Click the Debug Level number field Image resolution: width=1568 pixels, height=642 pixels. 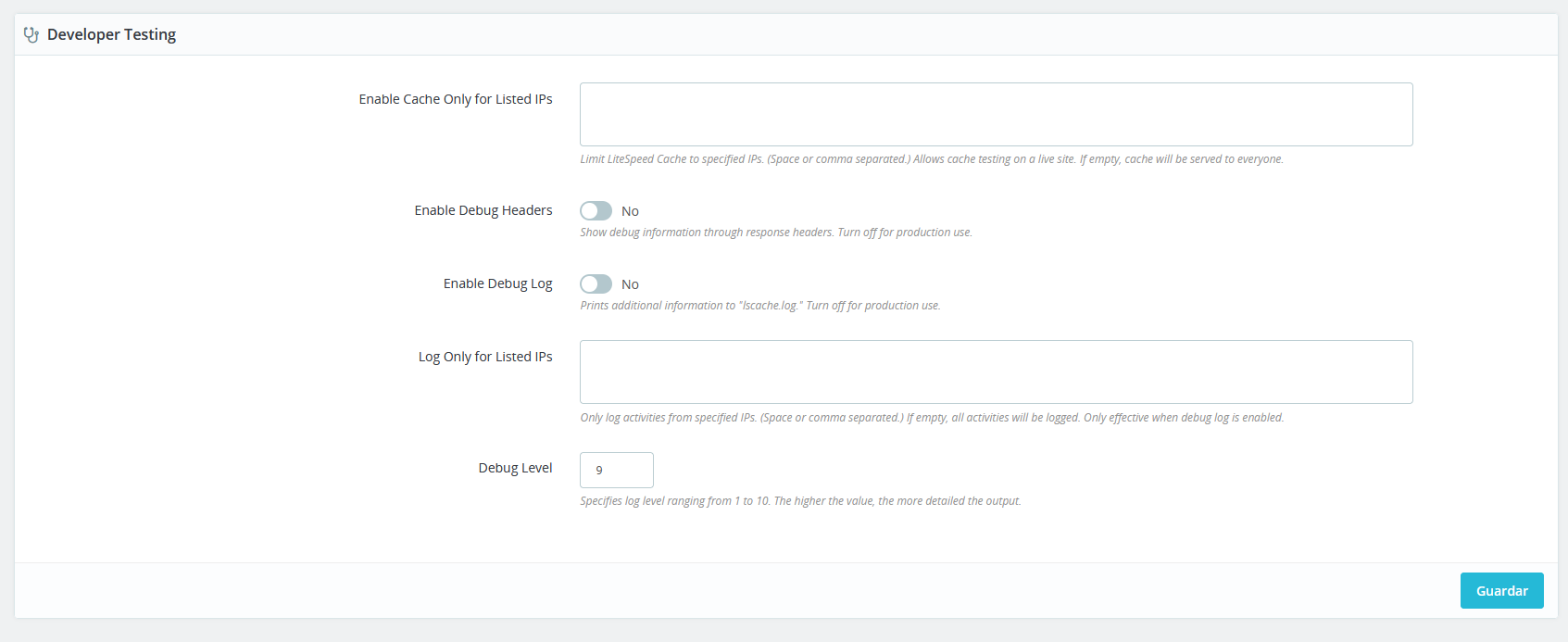tap(616, 471)
